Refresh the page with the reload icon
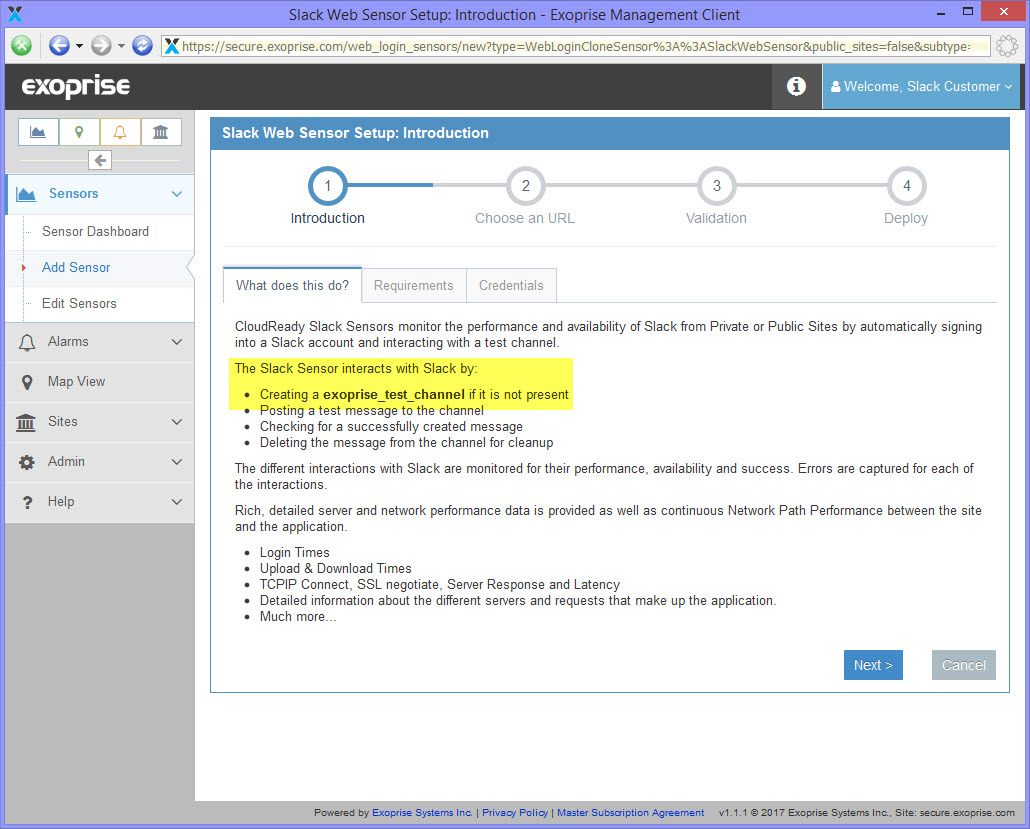 143,45
